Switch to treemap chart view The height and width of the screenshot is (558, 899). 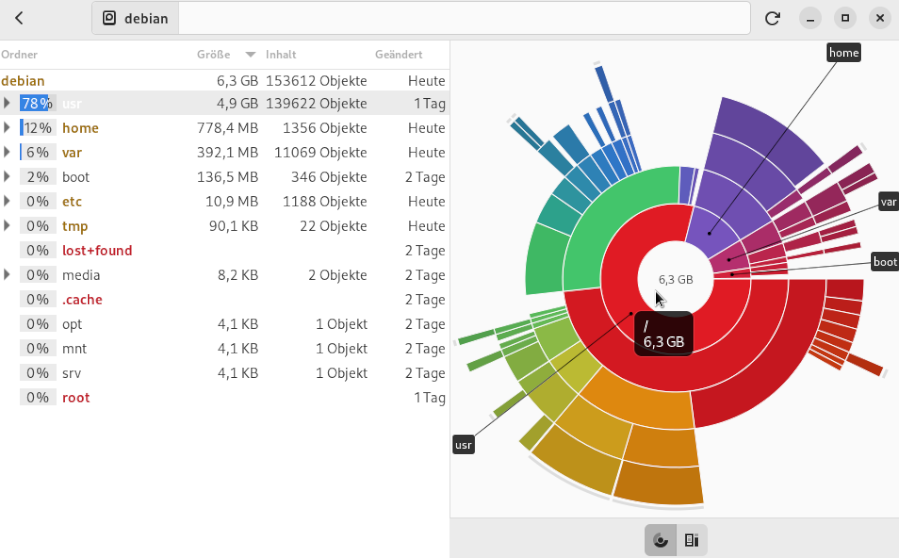(x=691, y=540)
